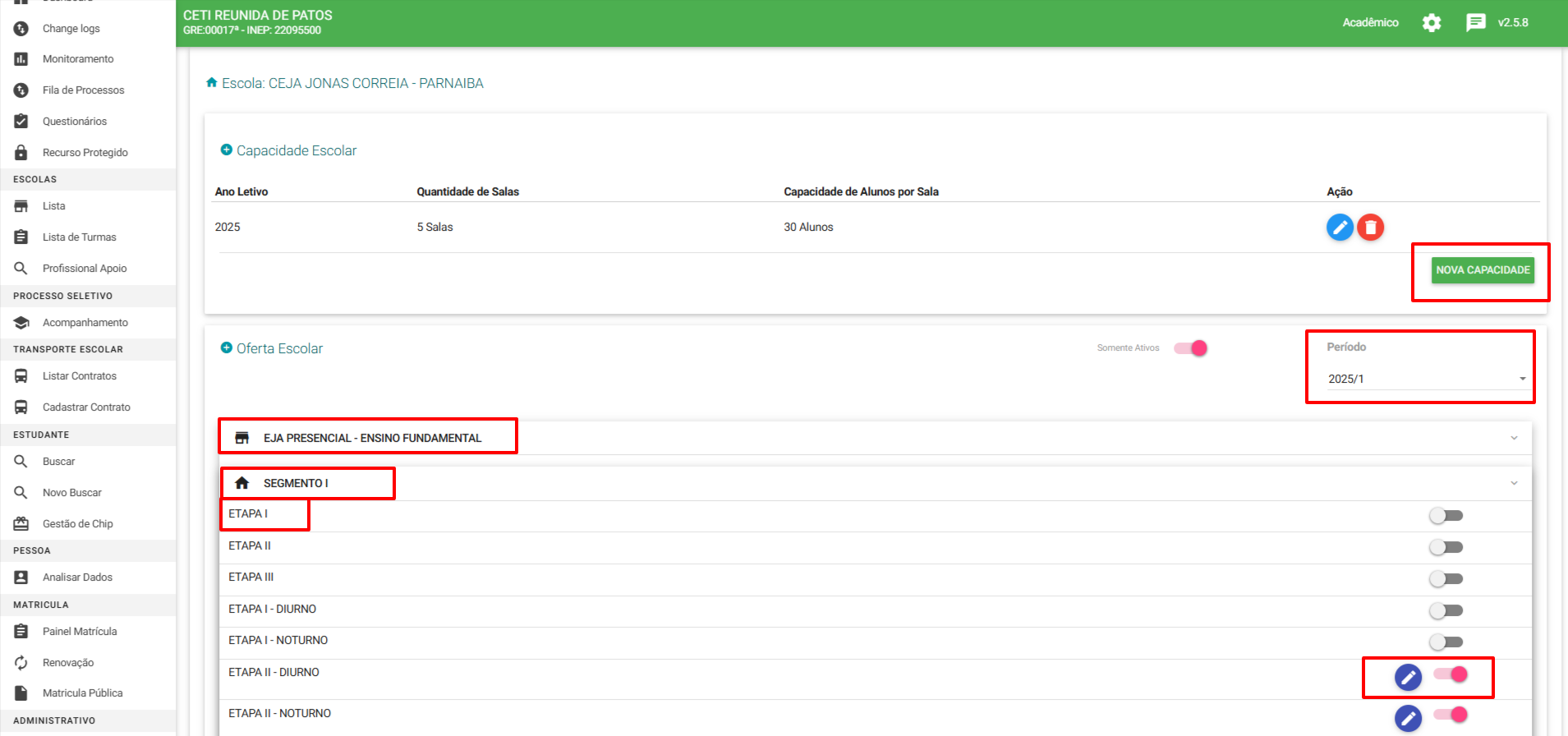The height and width of the screenshot is (736, 1568).
Task: Click the plus icon beside Capacidade Escolar
Action: click(227, 150)
